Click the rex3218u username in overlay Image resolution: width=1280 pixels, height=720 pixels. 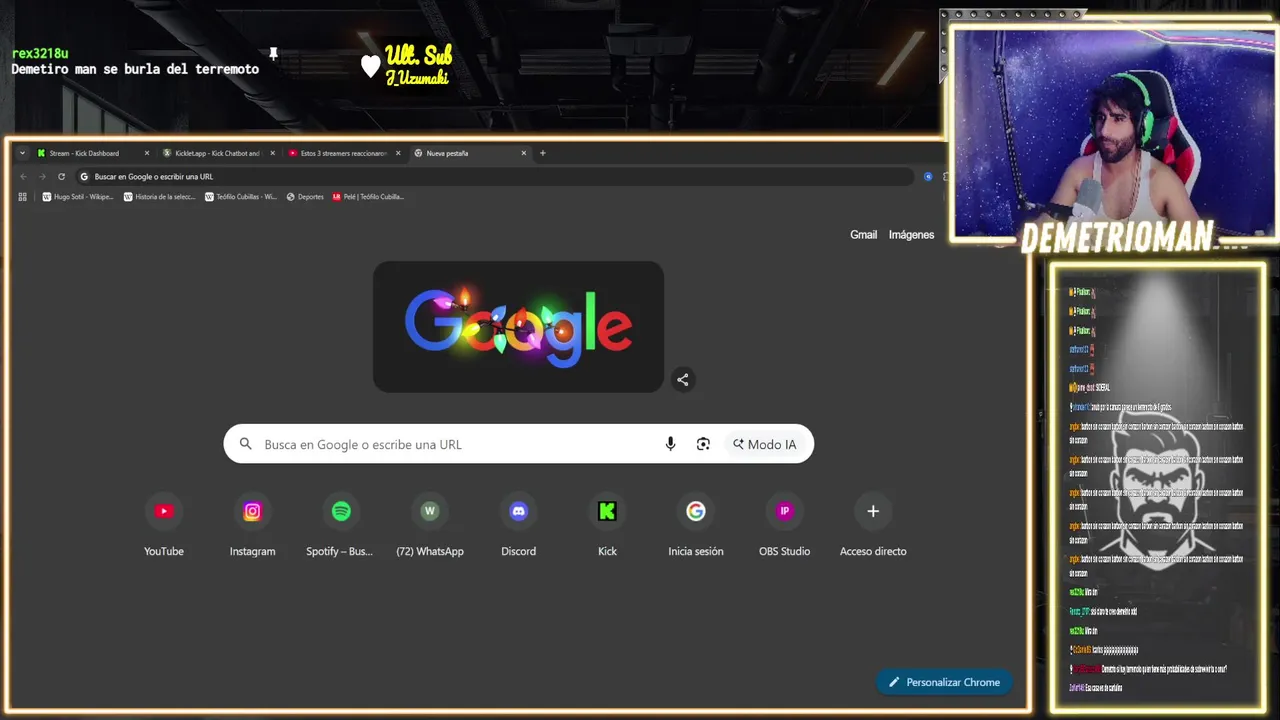(x=40, y=53)
